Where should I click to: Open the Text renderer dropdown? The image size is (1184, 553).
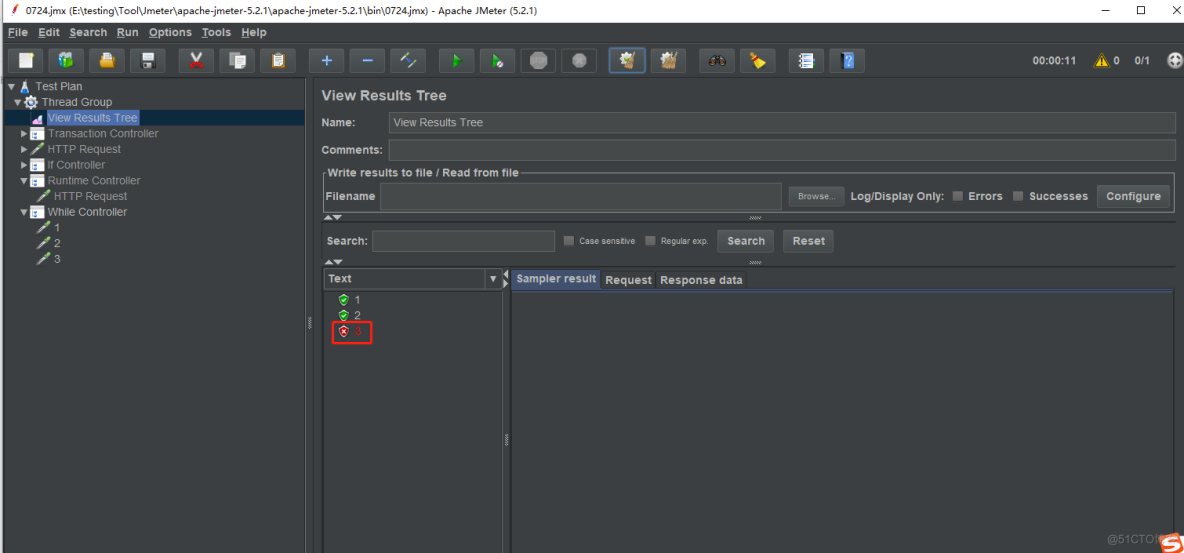click(x=492, y=279)
